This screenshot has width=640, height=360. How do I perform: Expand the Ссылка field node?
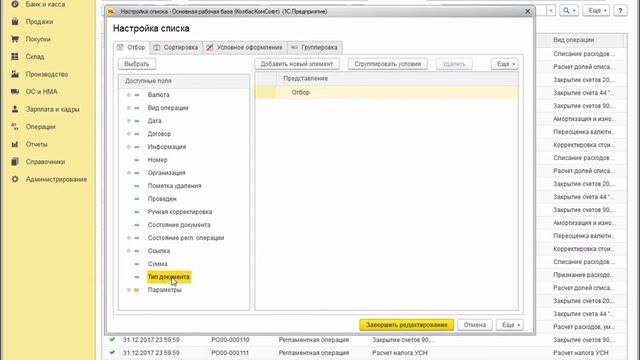[129, 251]
